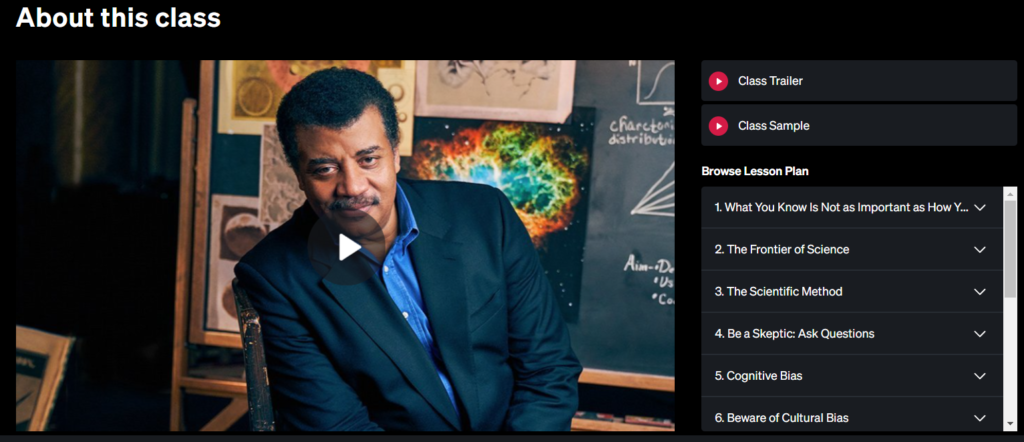Select lesson 3 The Scientific Method
Viewport: 1024px width, 442px height.
(x=778, y=291)
